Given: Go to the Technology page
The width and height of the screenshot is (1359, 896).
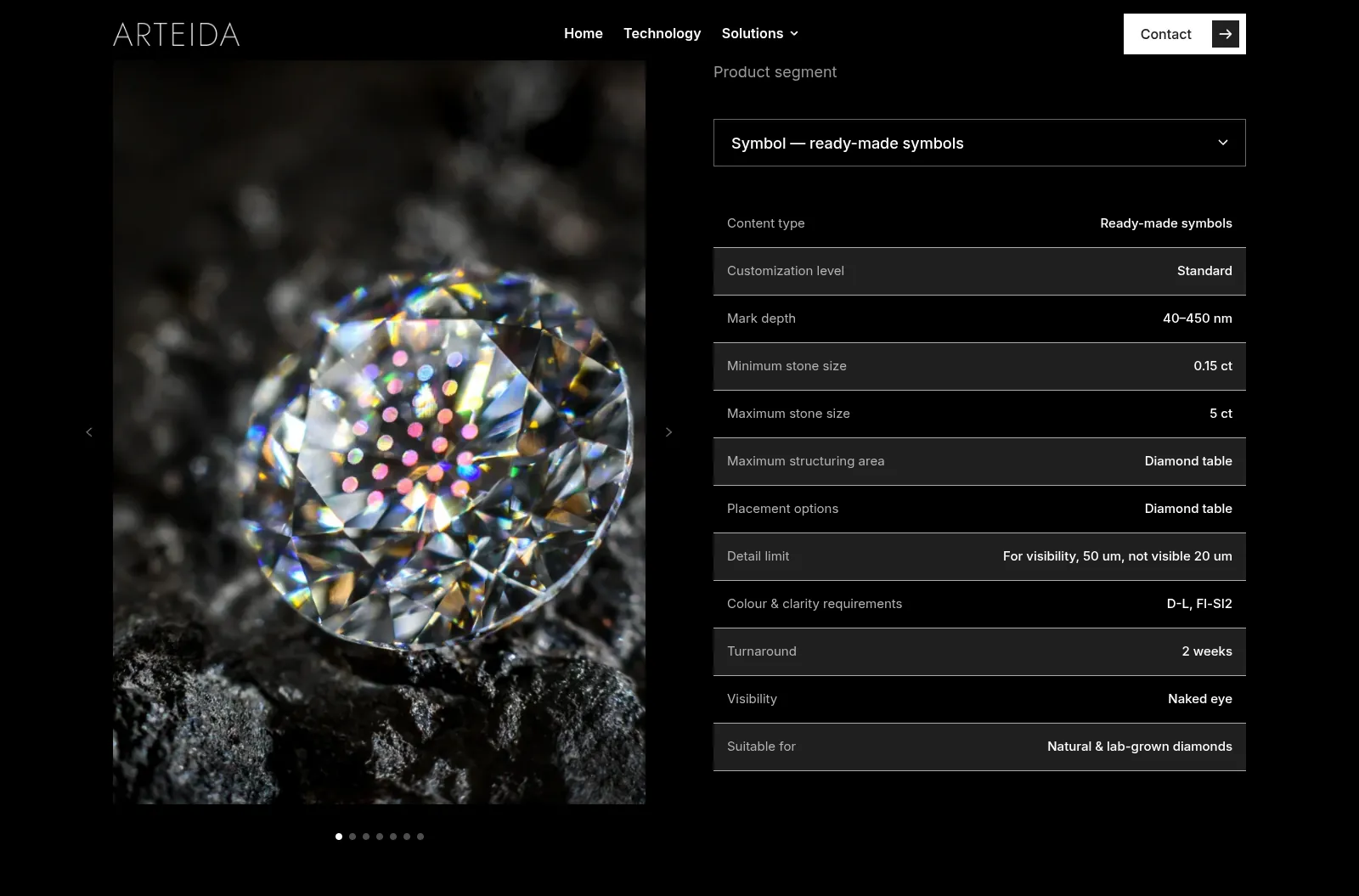Looking at the screenshot, I should [x=663, y=33].
